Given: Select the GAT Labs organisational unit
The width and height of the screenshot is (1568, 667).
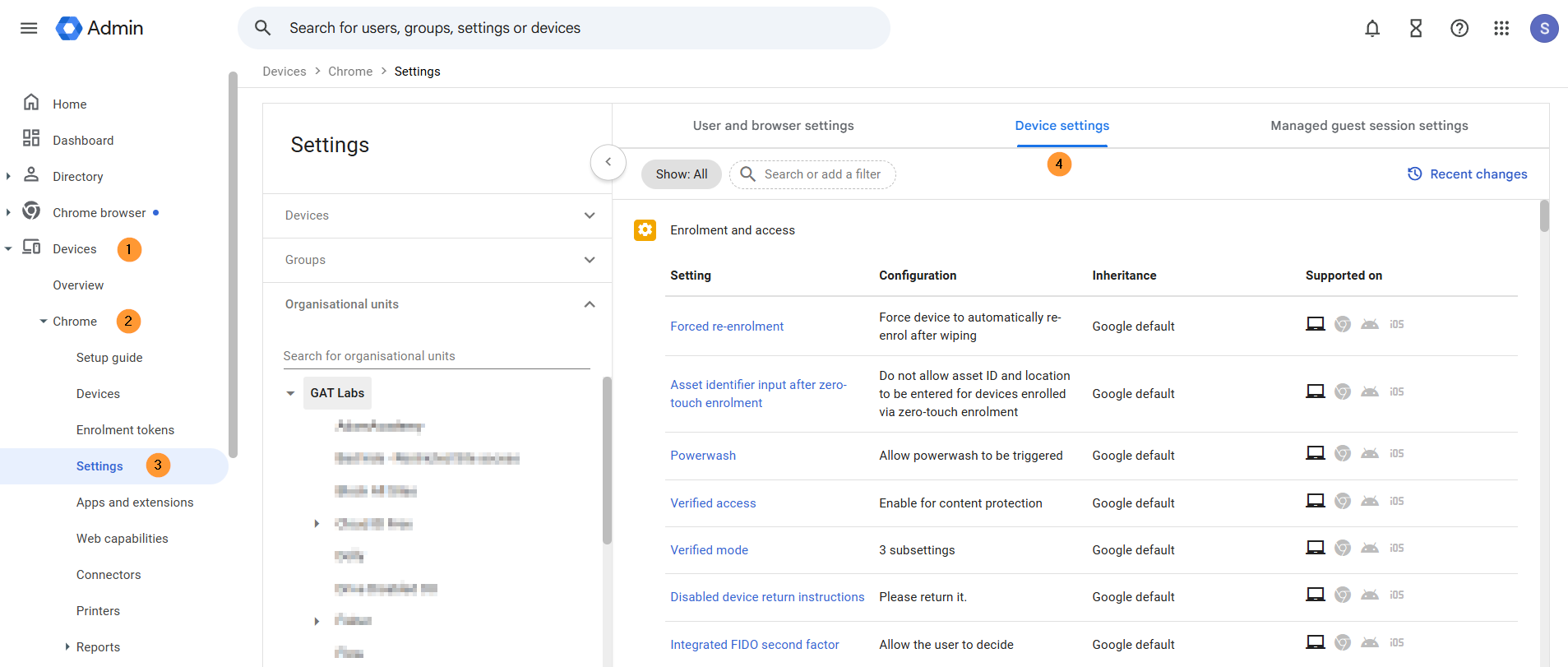Looking at the screenshot, I should (337, 393).
